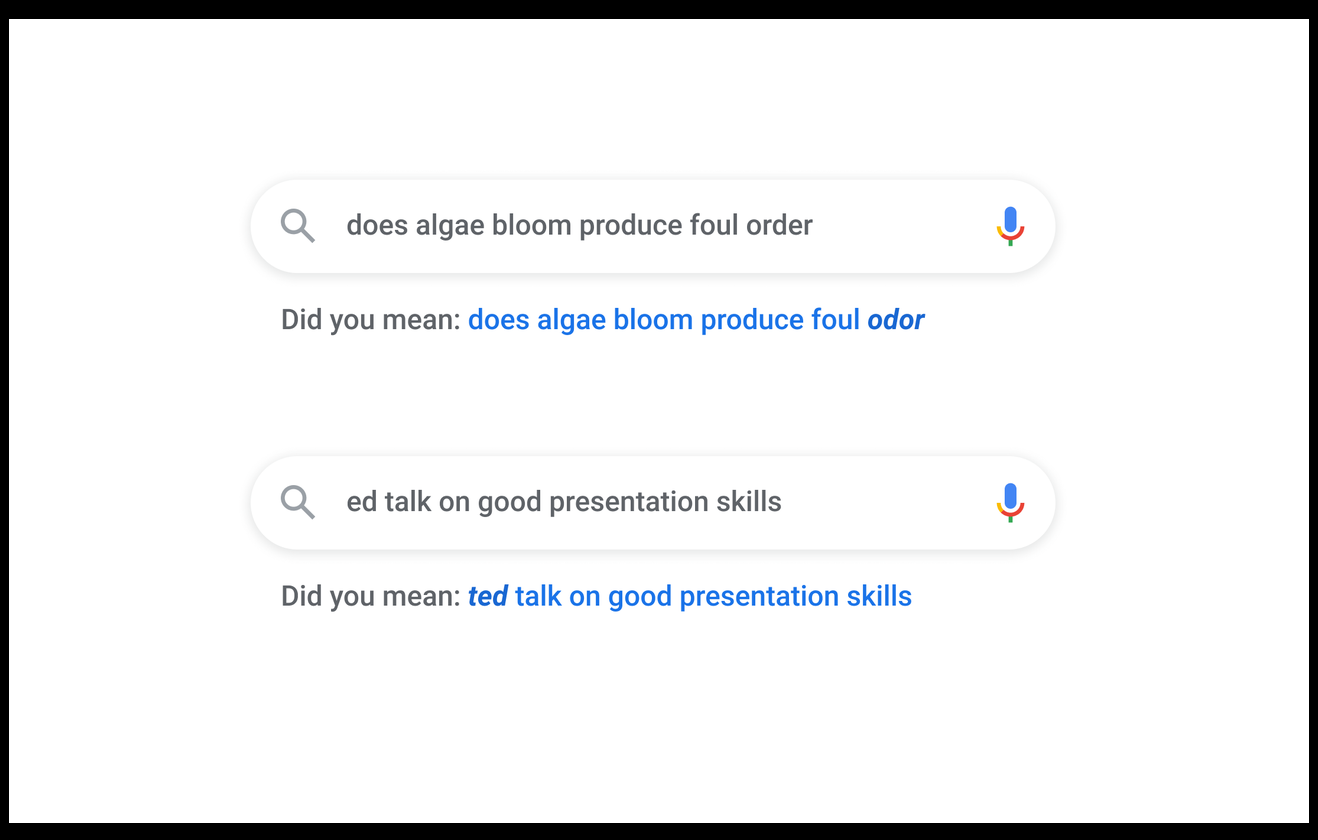1318x840 pixels.
Task: Open suggestion 'ted talk on good presentation skills'
Action: pos(690,596)
